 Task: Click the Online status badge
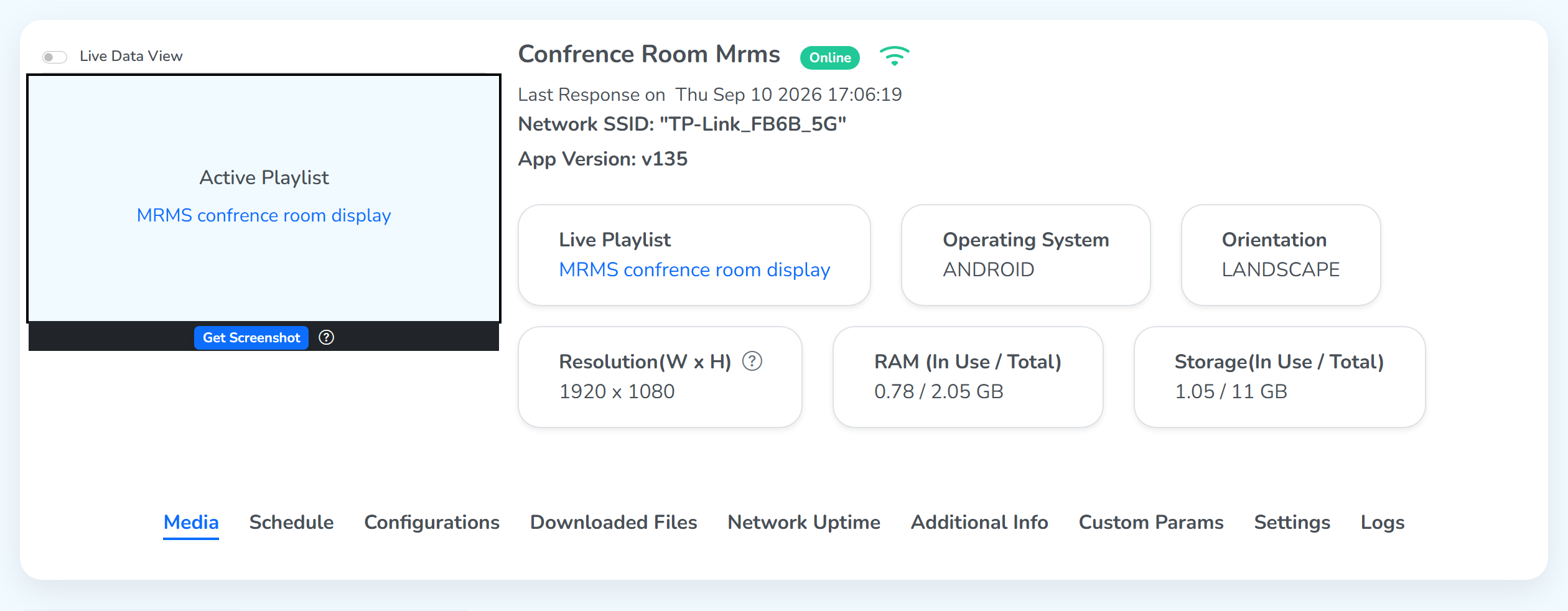[830, 58]
